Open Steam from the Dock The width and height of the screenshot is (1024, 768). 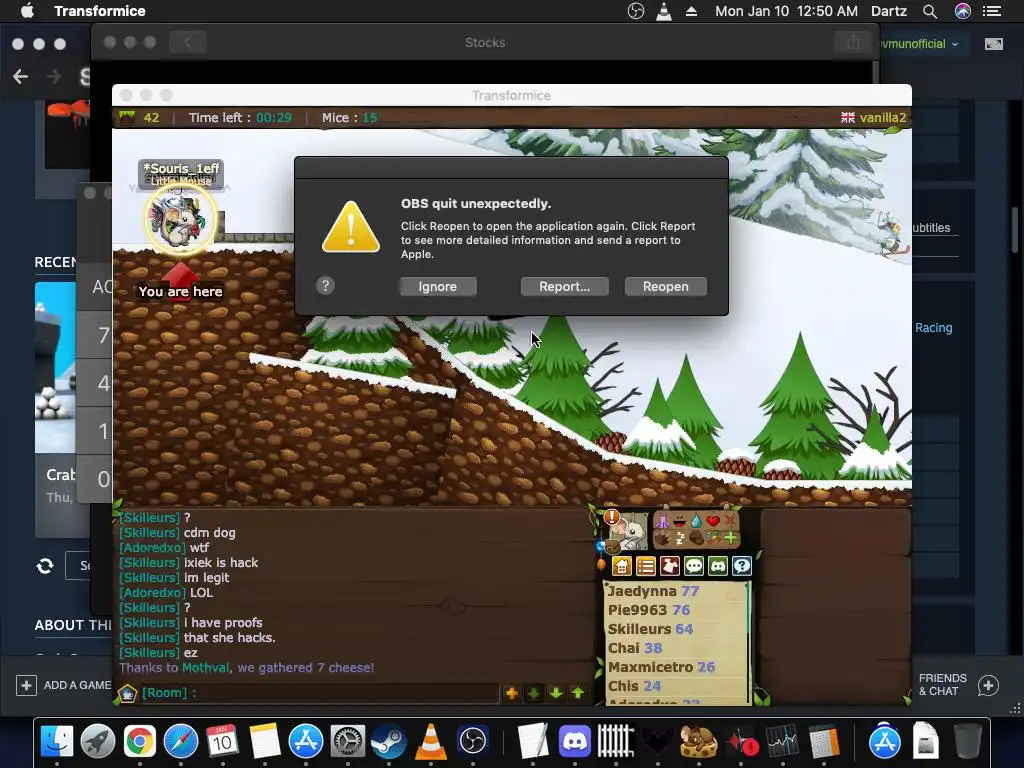click(x=388, y=741)
